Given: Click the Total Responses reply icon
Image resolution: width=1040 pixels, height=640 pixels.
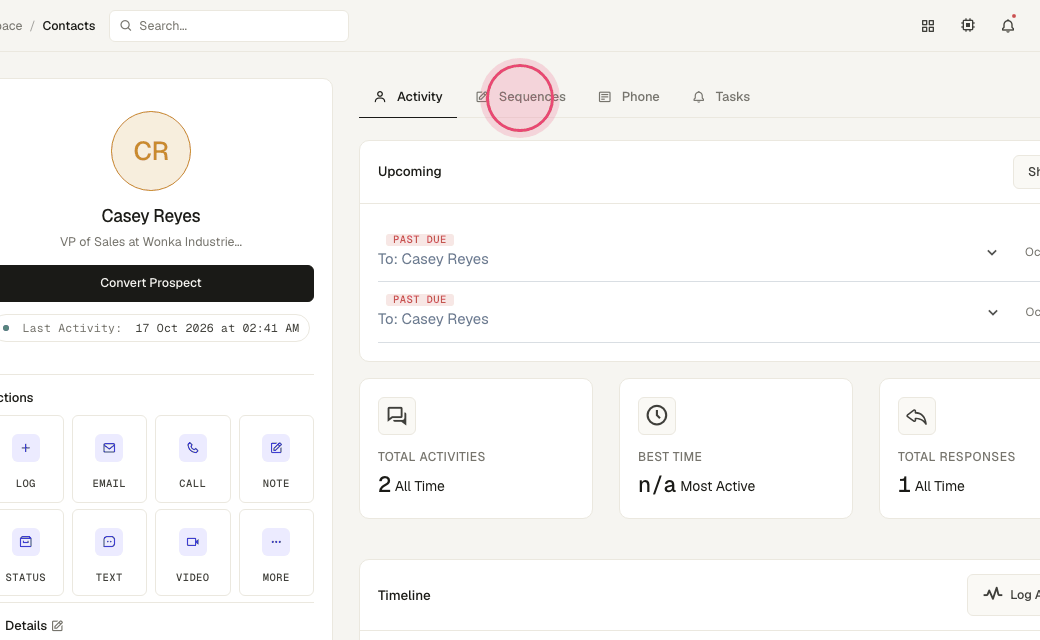Looking at the screenshot, I should [917, 416].
